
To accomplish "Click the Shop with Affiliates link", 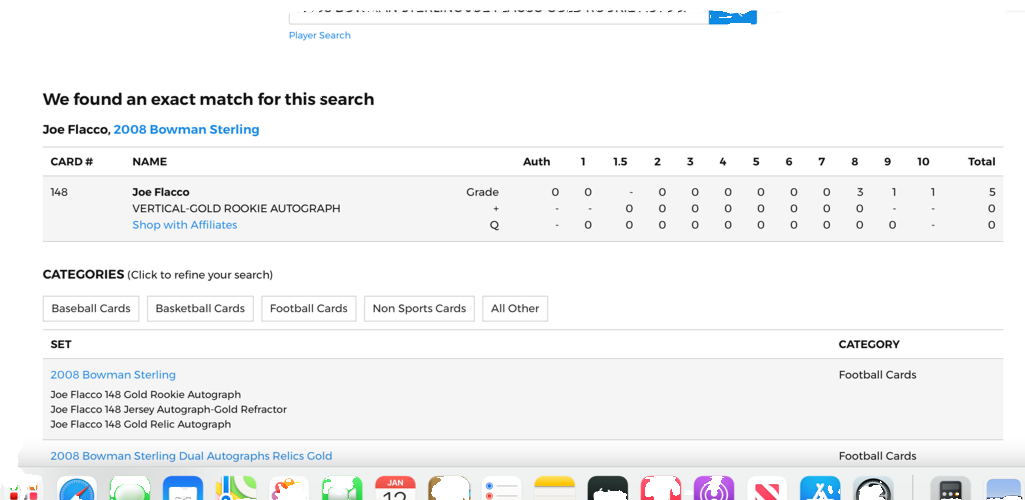I will (185, 225).
